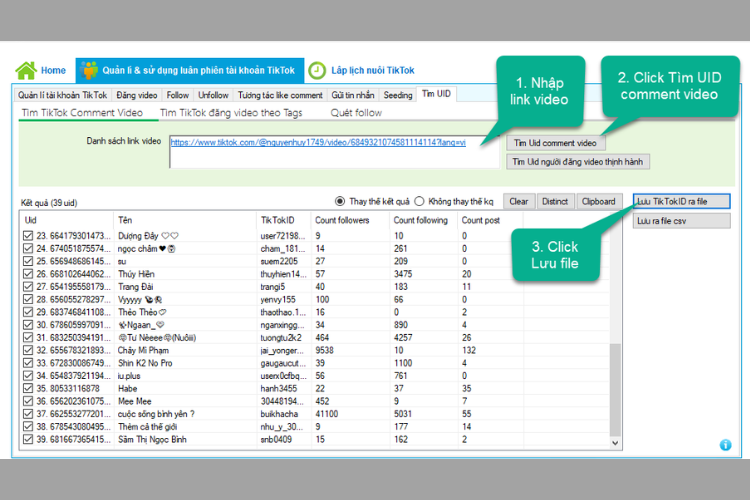Sort by Count following column header
Viewport: 750px width, 500px height.
click(424, 220)
